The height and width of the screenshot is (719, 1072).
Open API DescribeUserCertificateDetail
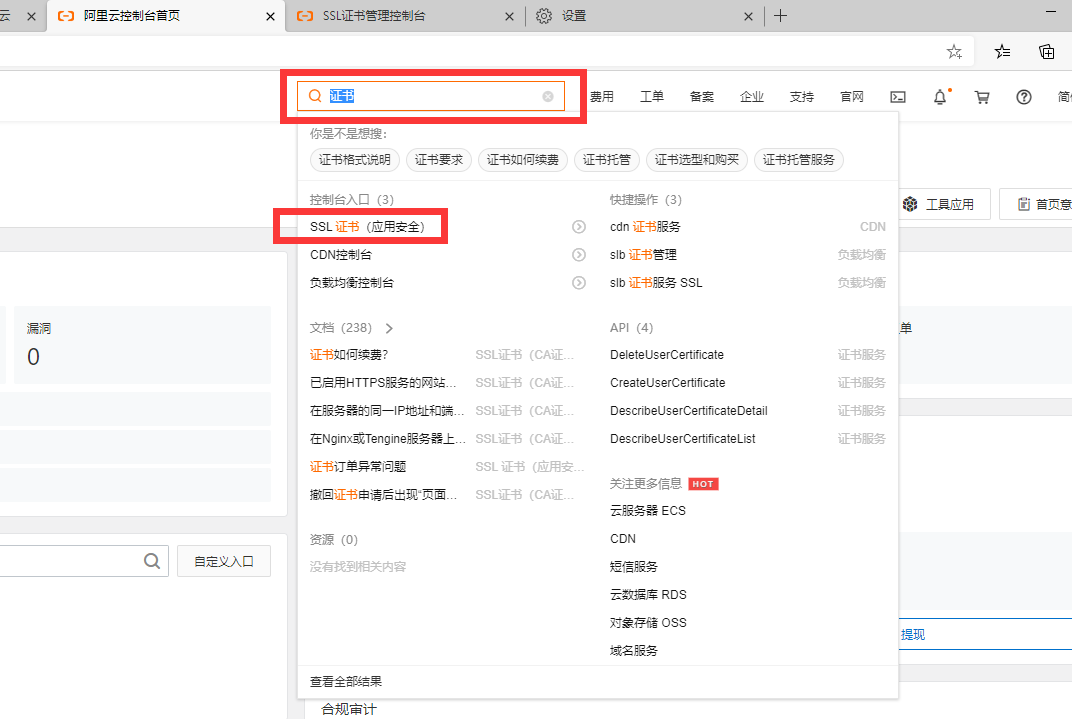688,411
